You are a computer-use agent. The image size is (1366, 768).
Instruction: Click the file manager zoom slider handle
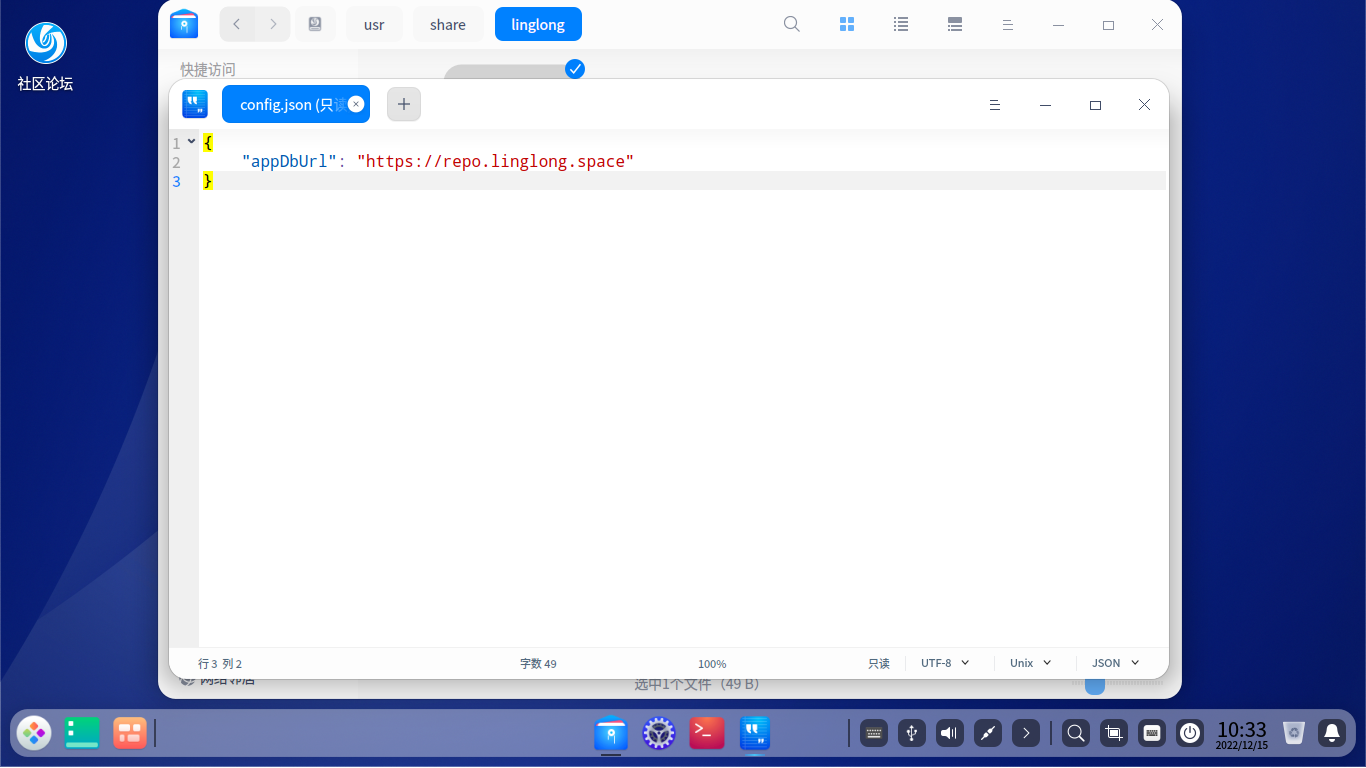click(1095, 685)
